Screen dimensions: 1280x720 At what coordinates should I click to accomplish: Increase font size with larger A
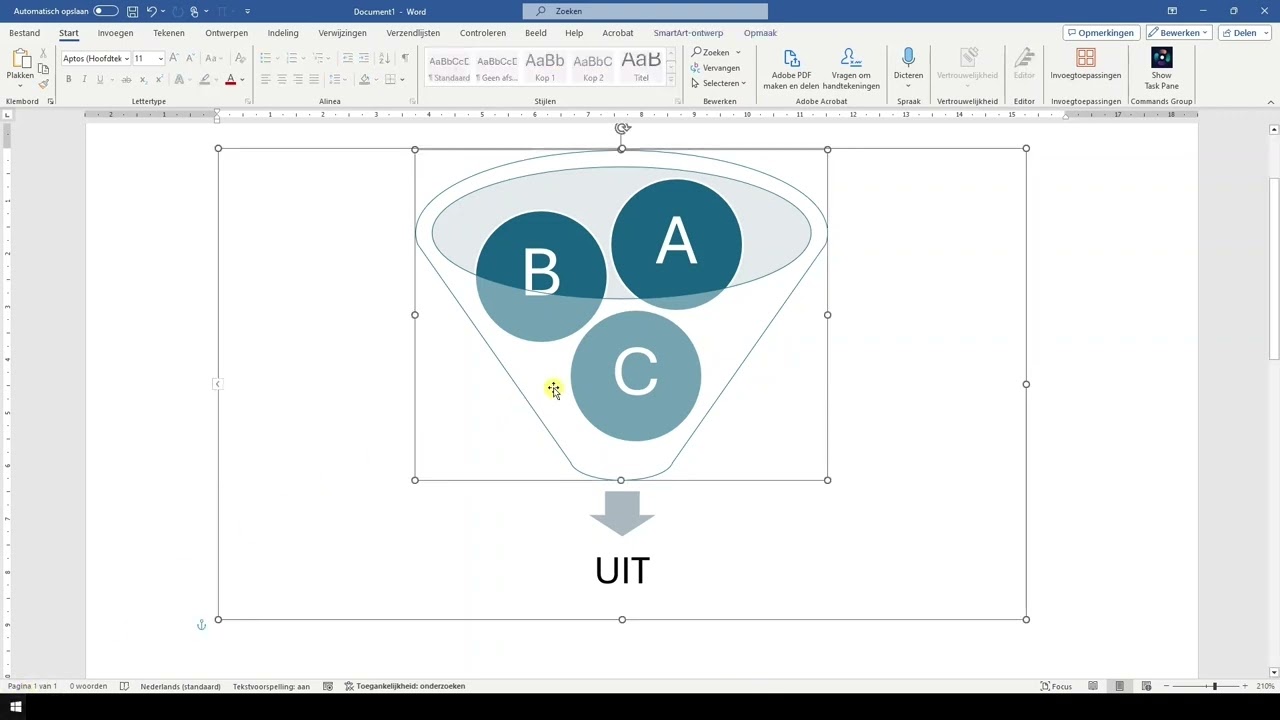[174, 58]
